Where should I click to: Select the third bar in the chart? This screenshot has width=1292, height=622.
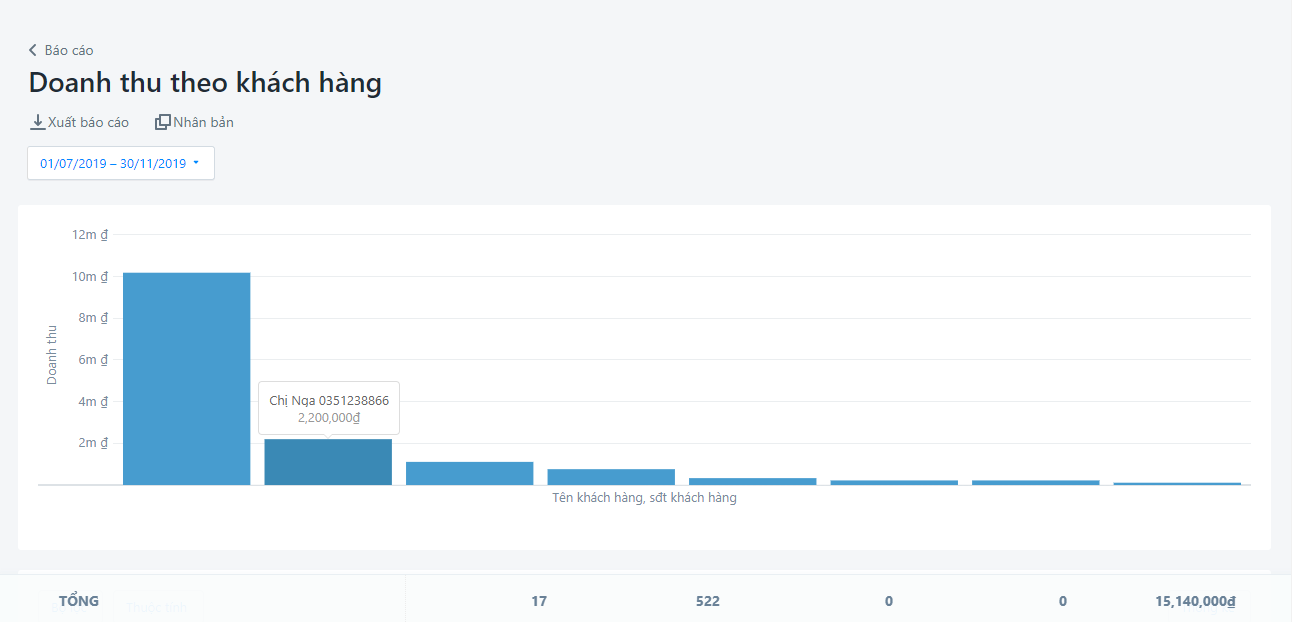click(x=469, y=473)
